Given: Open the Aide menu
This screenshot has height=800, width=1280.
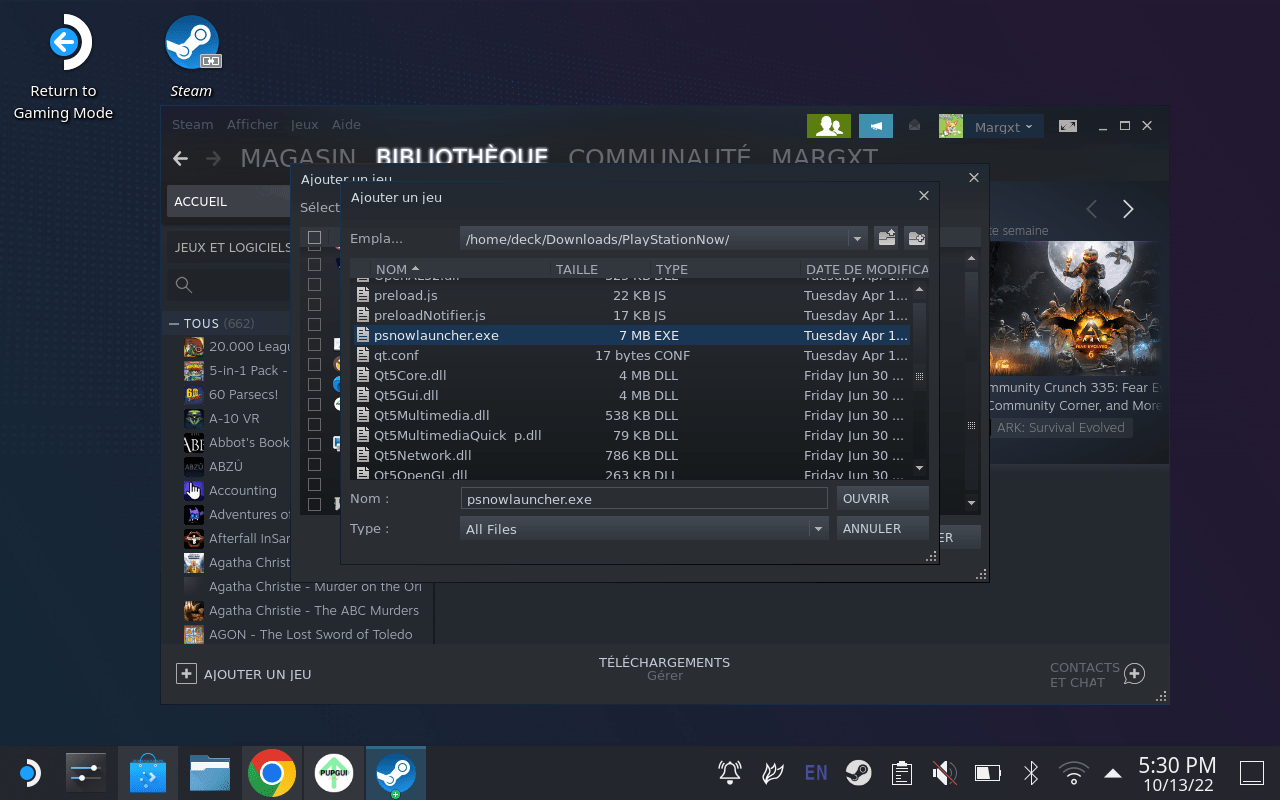Looking at the screenshot, I should [346, 125].
